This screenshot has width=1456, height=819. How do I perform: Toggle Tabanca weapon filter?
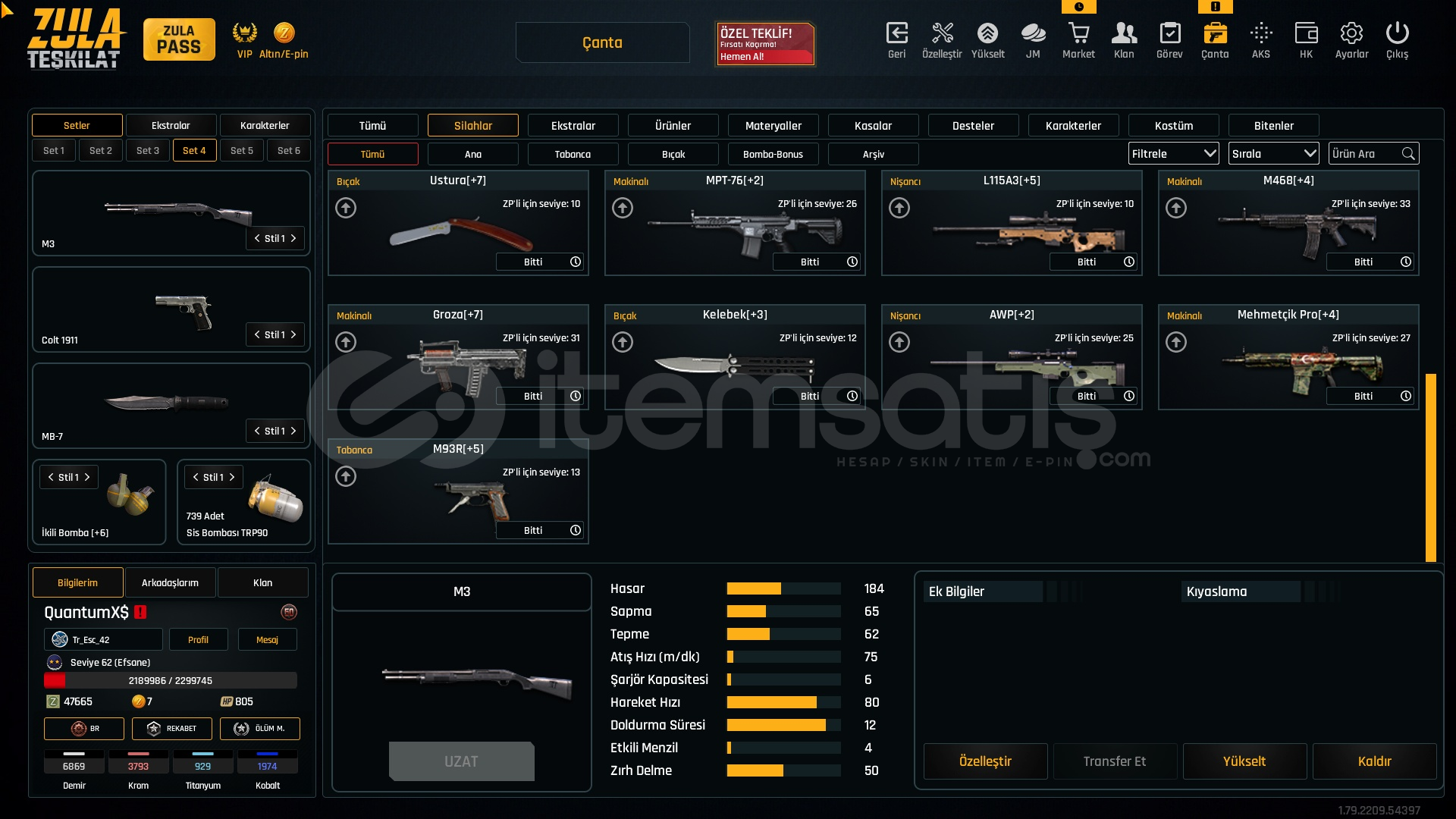coord(573,154)
